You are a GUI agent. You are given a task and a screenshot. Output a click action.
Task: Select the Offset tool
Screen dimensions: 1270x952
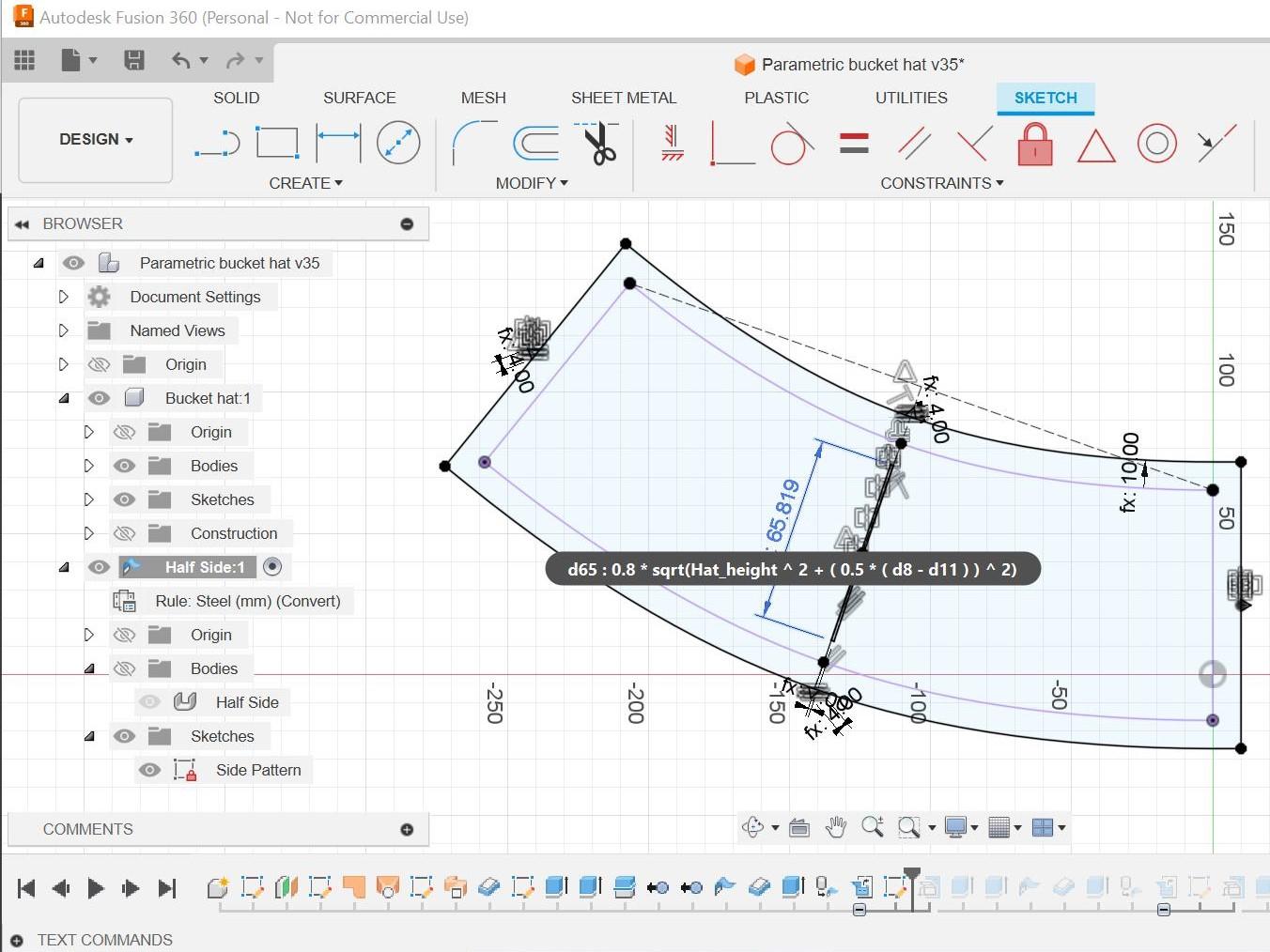536,144
